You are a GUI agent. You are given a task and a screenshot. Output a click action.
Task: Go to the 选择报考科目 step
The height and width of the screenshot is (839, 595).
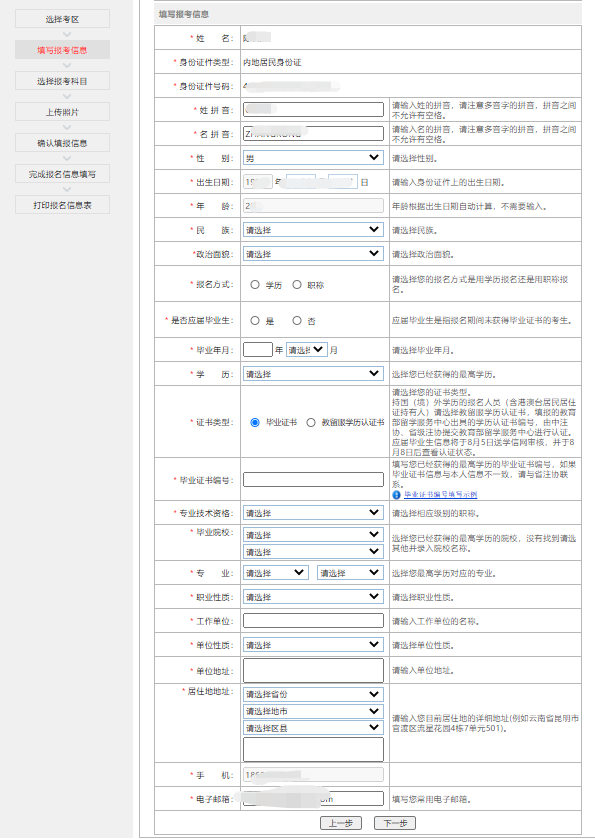[63, 81]
